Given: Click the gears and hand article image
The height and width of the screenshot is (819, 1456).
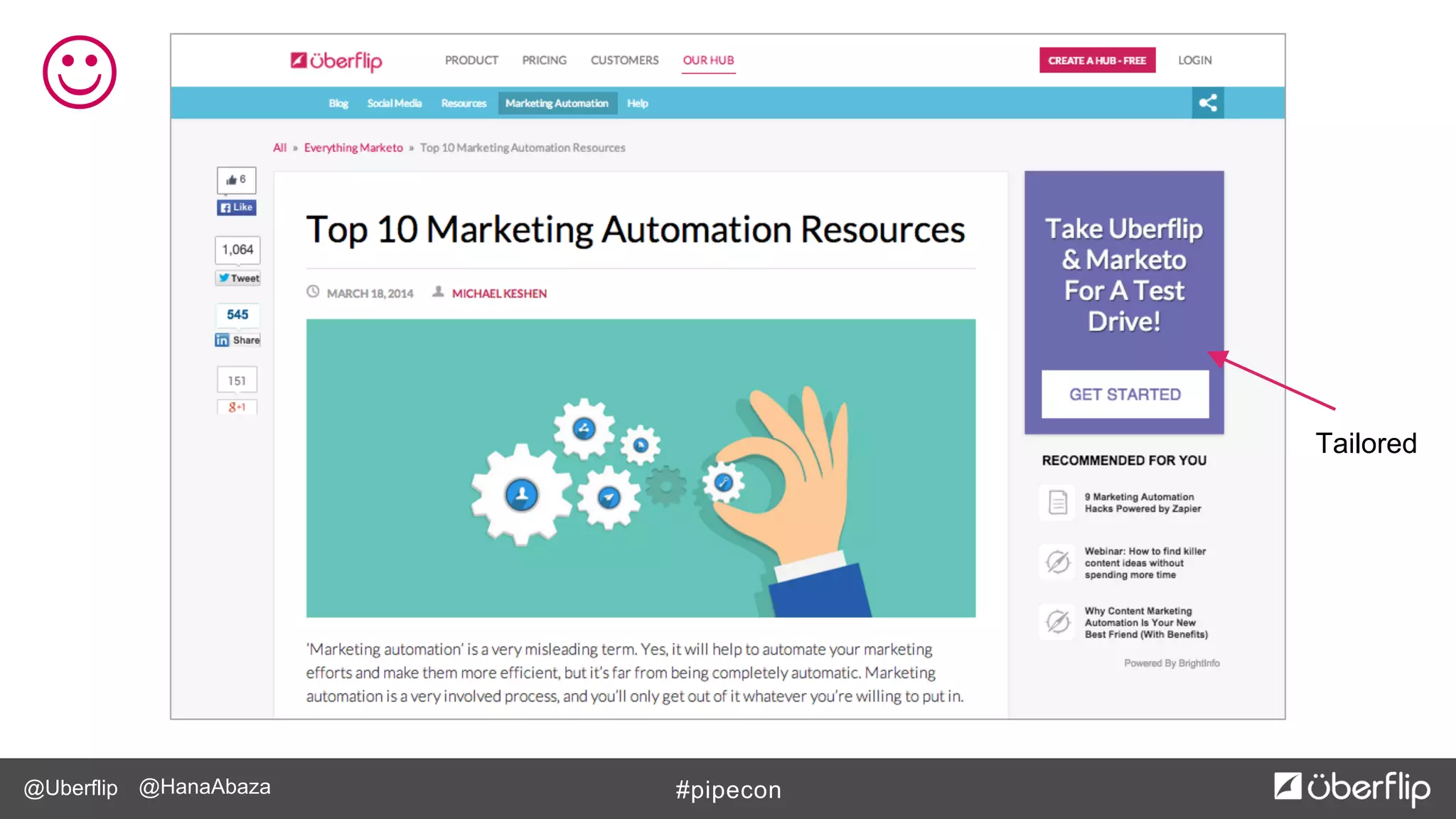Looking at the screenshot, I should pos(641,468).
